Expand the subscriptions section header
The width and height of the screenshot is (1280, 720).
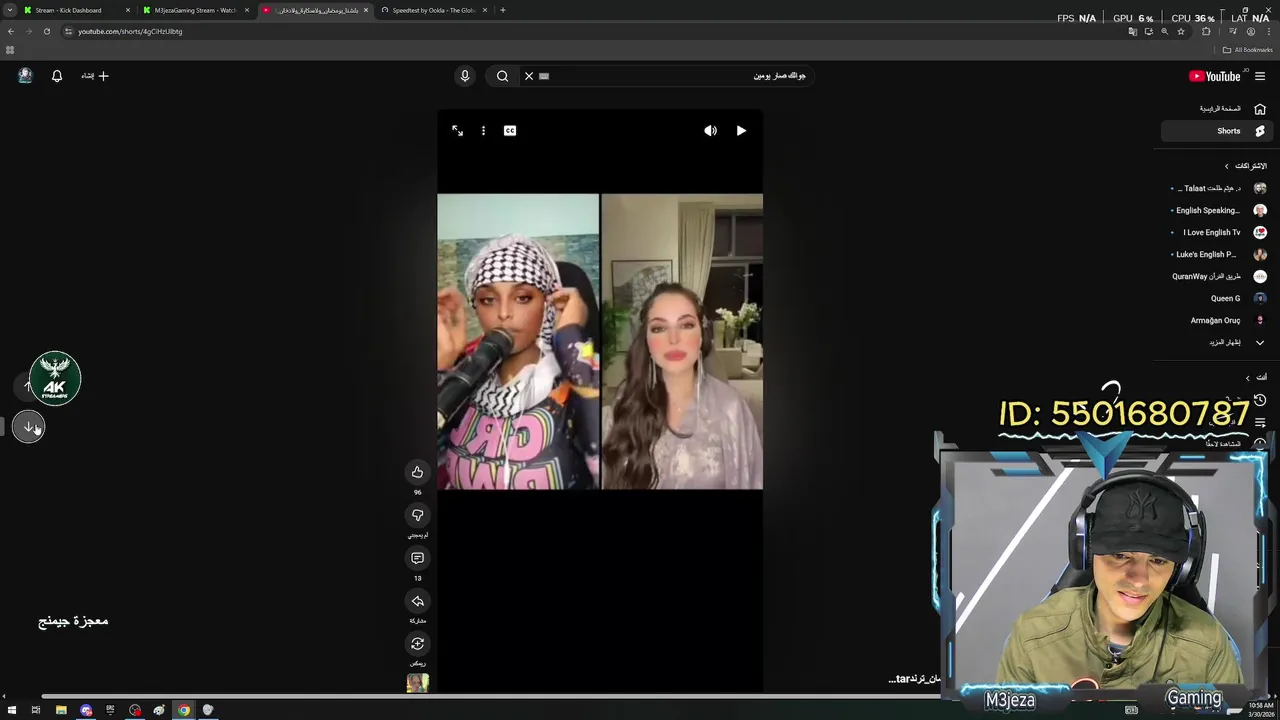(x=1245, y=166)
